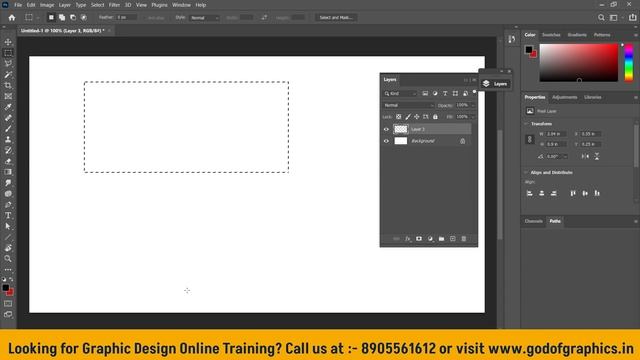Select the Eraser tool

click(8, 161)
